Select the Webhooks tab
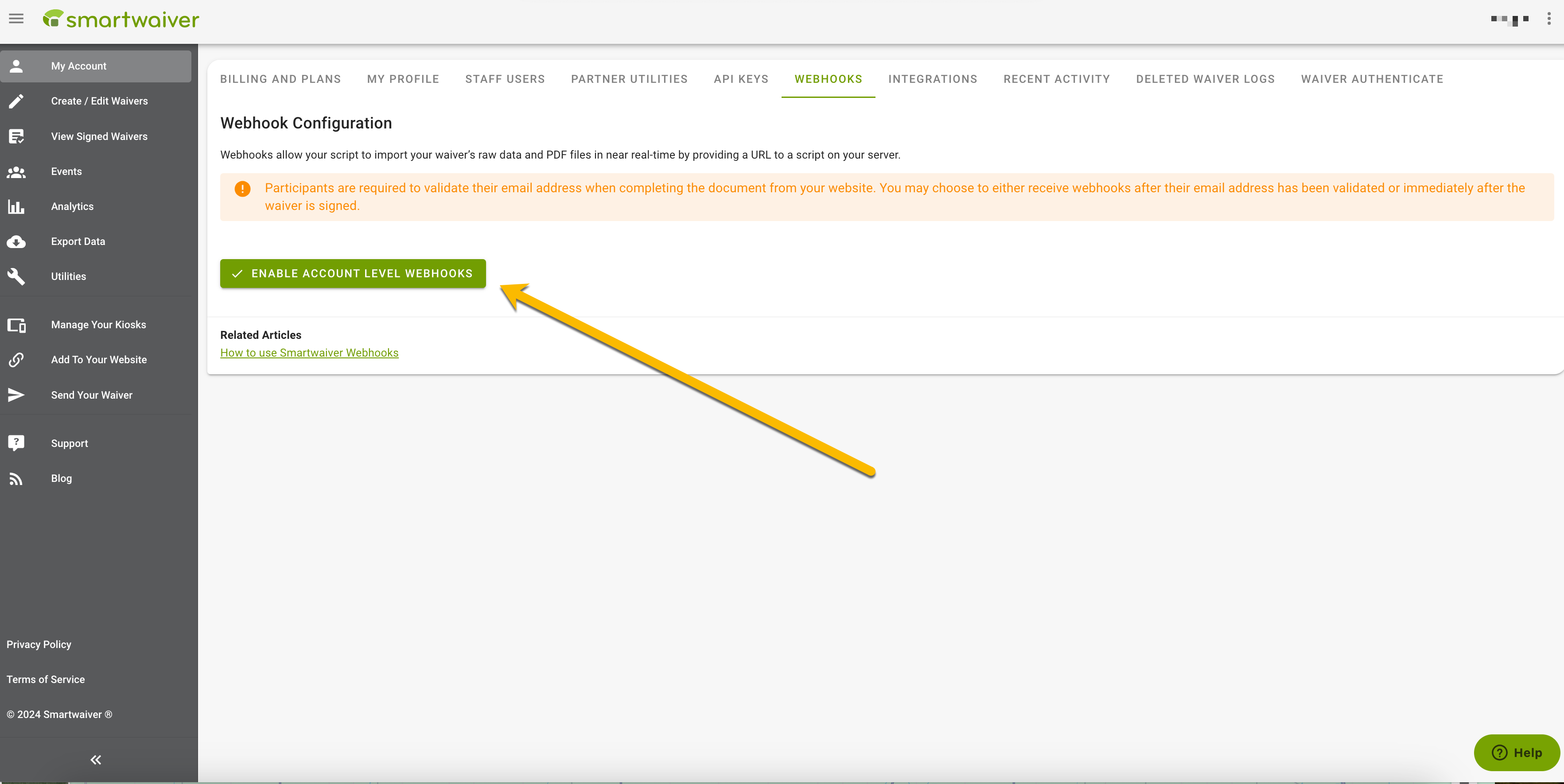 pos(828,79)
